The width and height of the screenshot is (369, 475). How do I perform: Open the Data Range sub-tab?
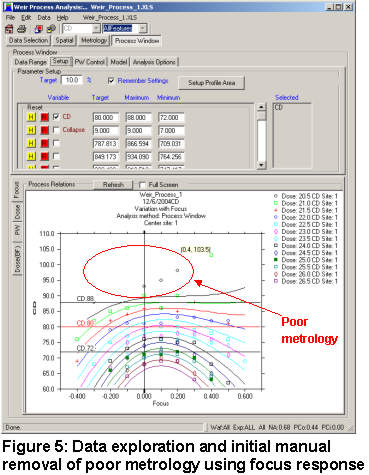tap(31, 62)
